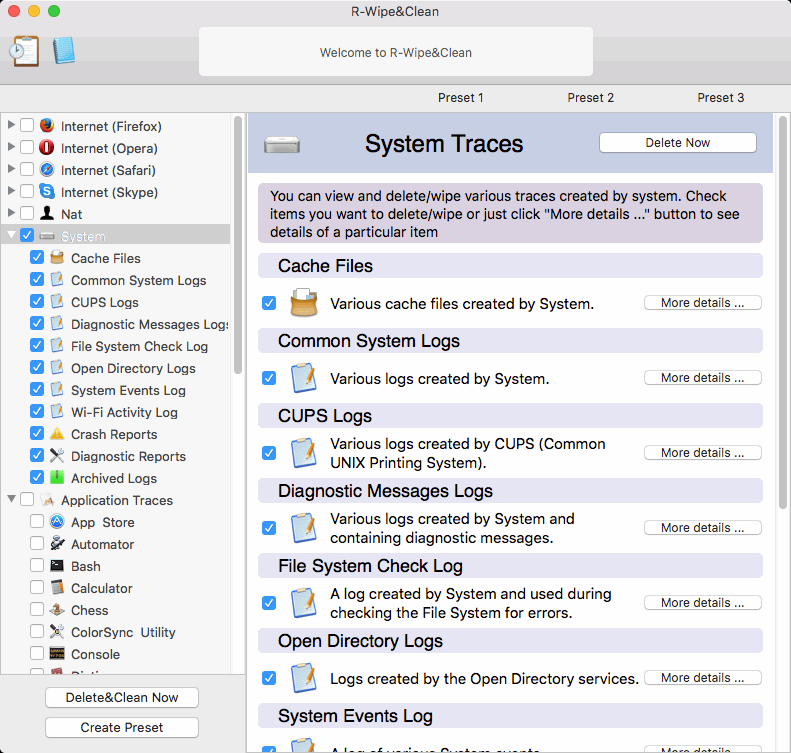
Task: Select Preset 3
Action: pos(720,98)
